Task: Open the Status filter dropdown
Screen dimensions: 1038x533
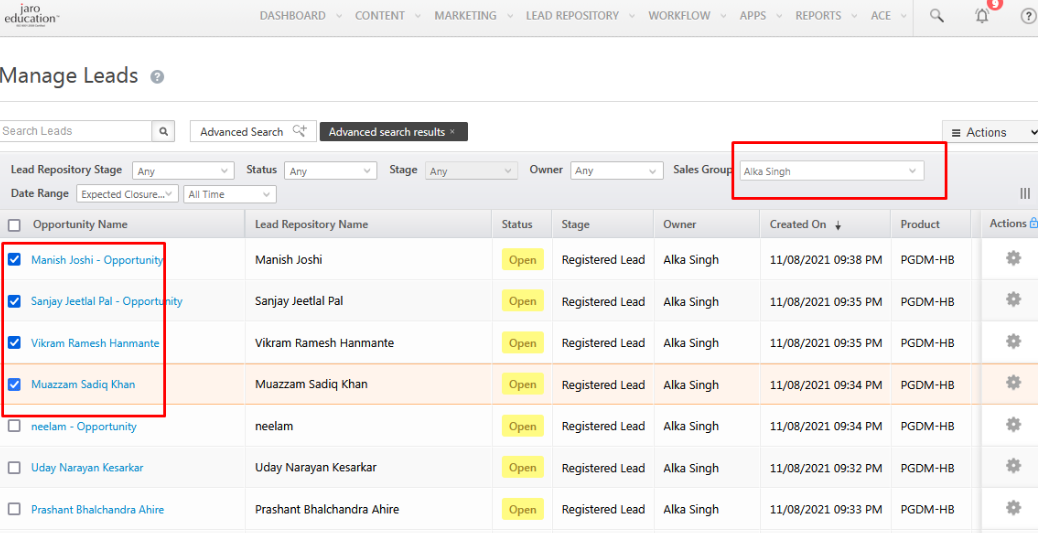Action: pyautogui.click(x=329, y=171)
